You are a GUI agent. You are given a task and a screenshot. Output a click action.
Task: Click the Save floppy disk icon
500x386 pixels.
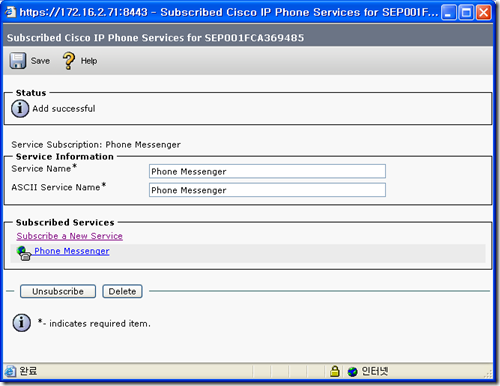point(17,61)
